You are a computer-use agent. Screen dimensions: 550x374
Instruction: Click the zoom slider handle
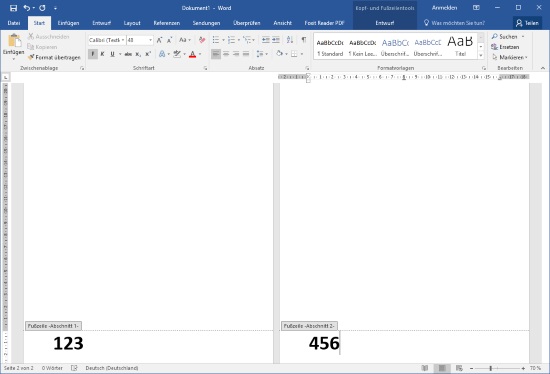(x=491, y=368)
